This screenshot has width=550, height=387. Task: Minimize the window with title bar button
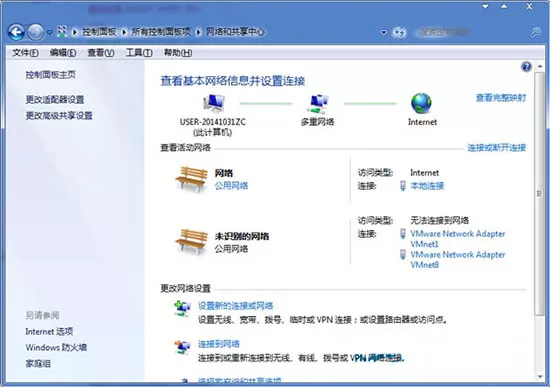coord(485,6)
